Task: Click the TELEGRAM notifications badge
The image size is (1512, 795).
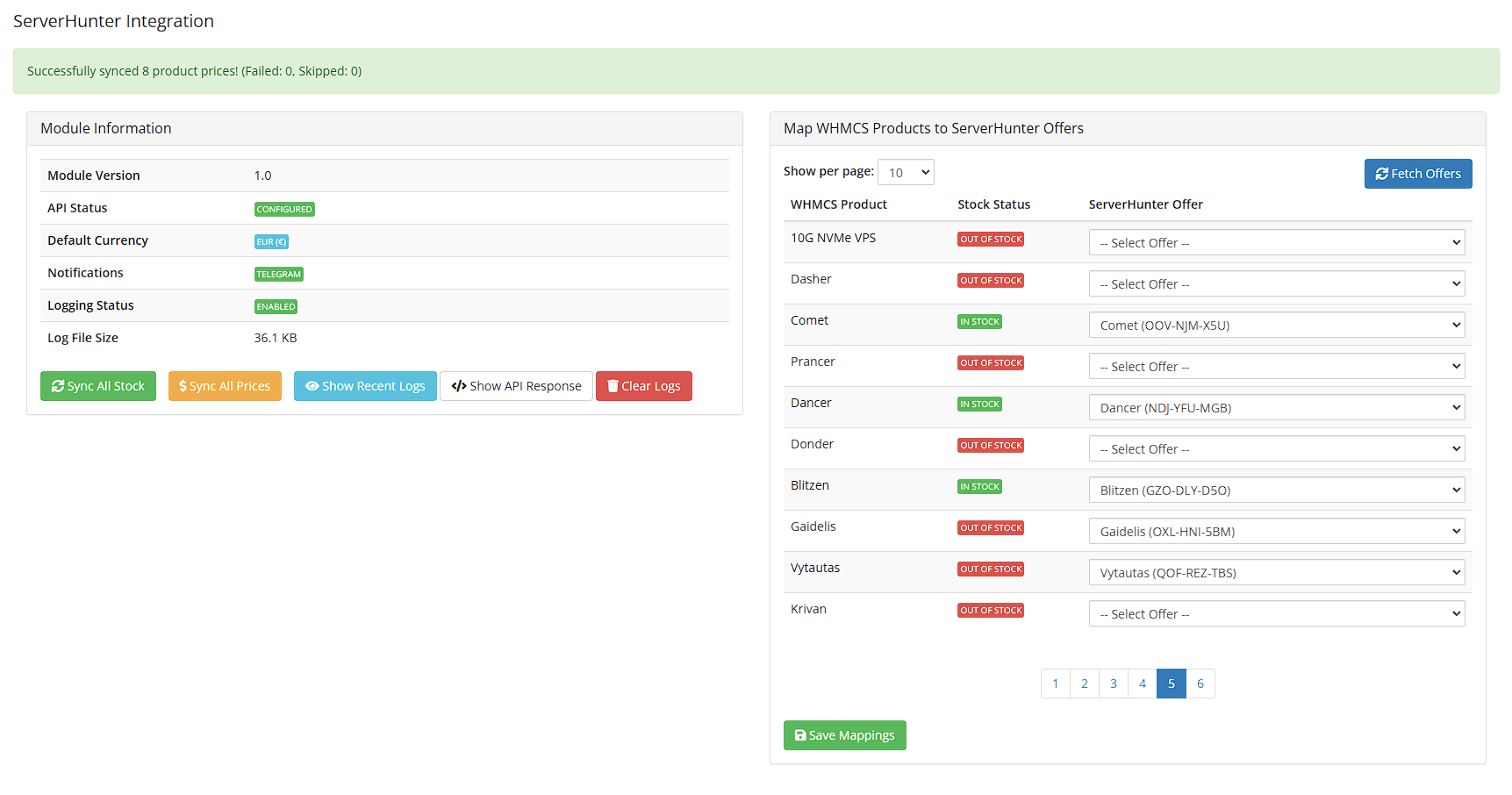Action: pyautogui.click(x=279, y=274)
